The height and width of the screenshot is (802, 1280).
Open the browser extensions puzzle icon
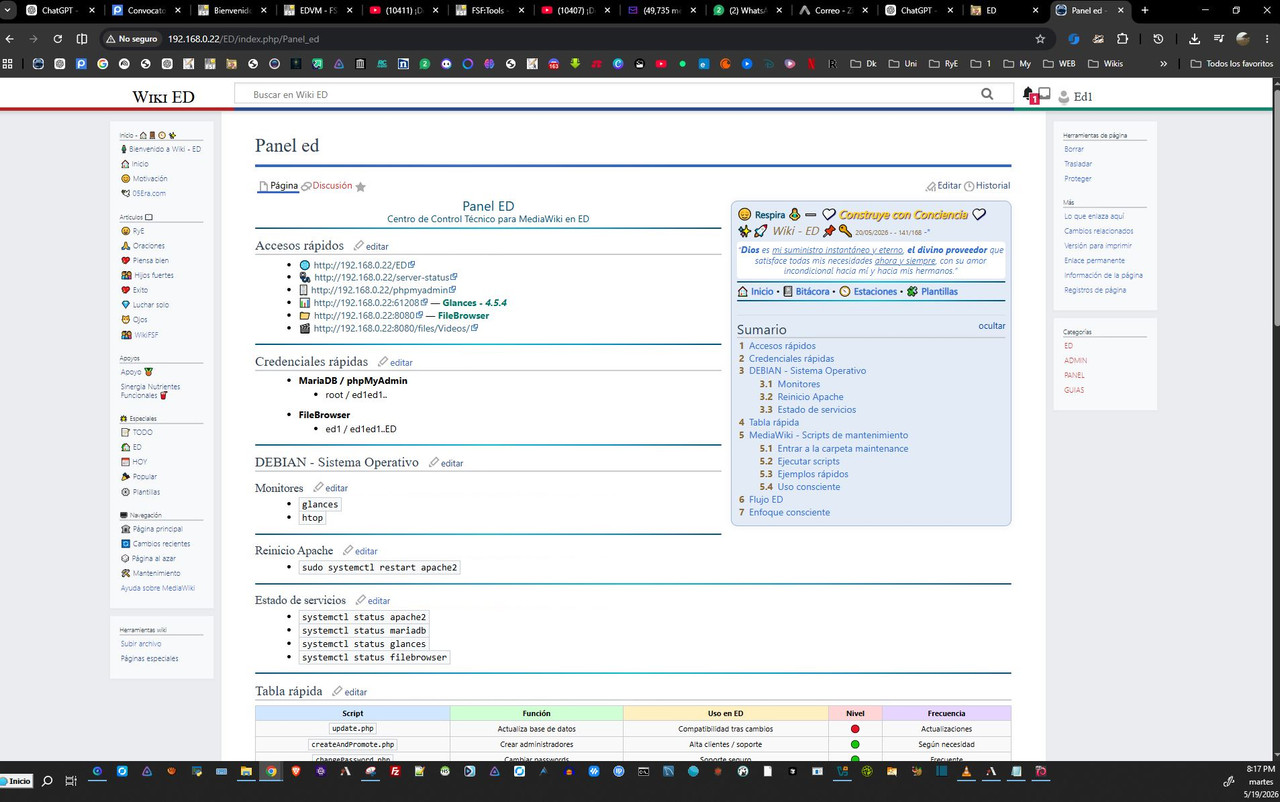pos(1123,39)
